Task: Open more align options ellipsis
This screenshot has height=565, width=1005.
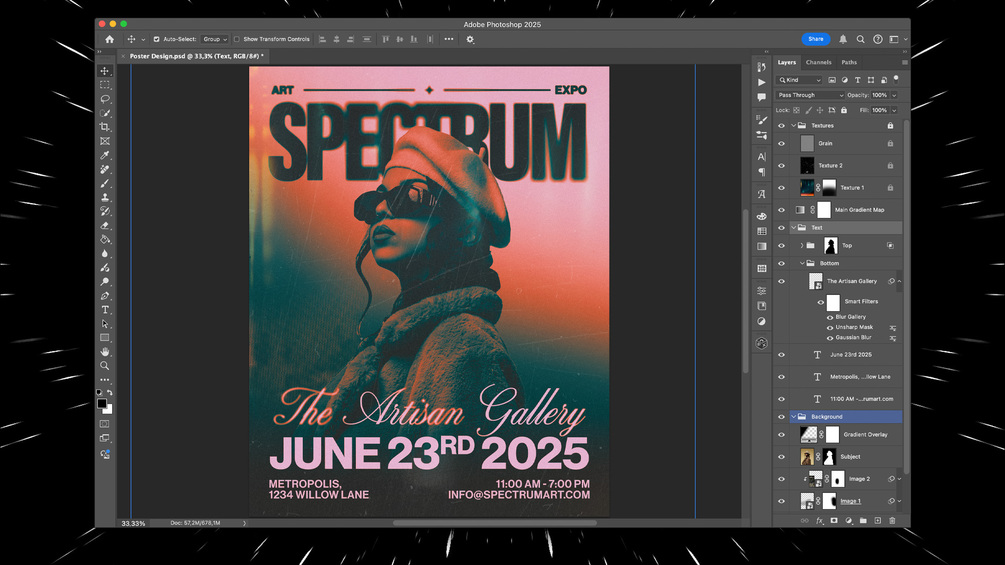Action: pos(449,39)
